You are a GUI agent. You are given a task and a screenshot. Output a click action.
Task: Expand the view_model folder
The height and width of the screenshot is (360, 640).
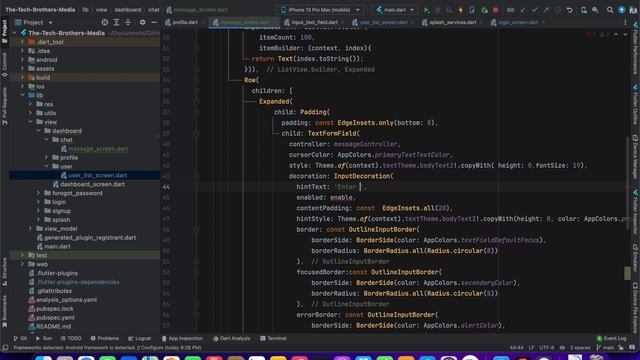[30, 229]
